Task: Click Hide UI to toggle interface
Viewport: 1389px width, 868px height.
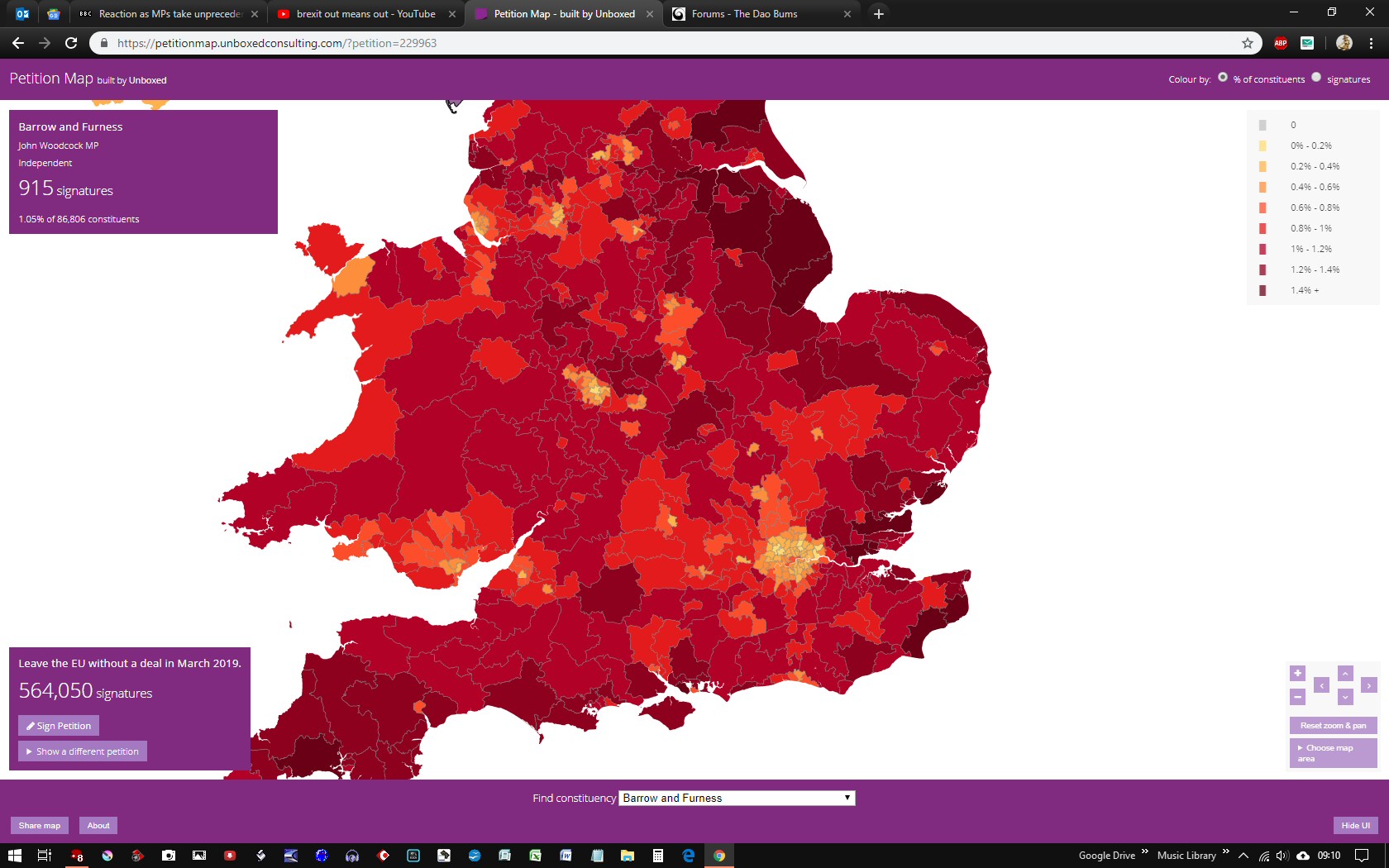Action: (x=1355, y=825)
